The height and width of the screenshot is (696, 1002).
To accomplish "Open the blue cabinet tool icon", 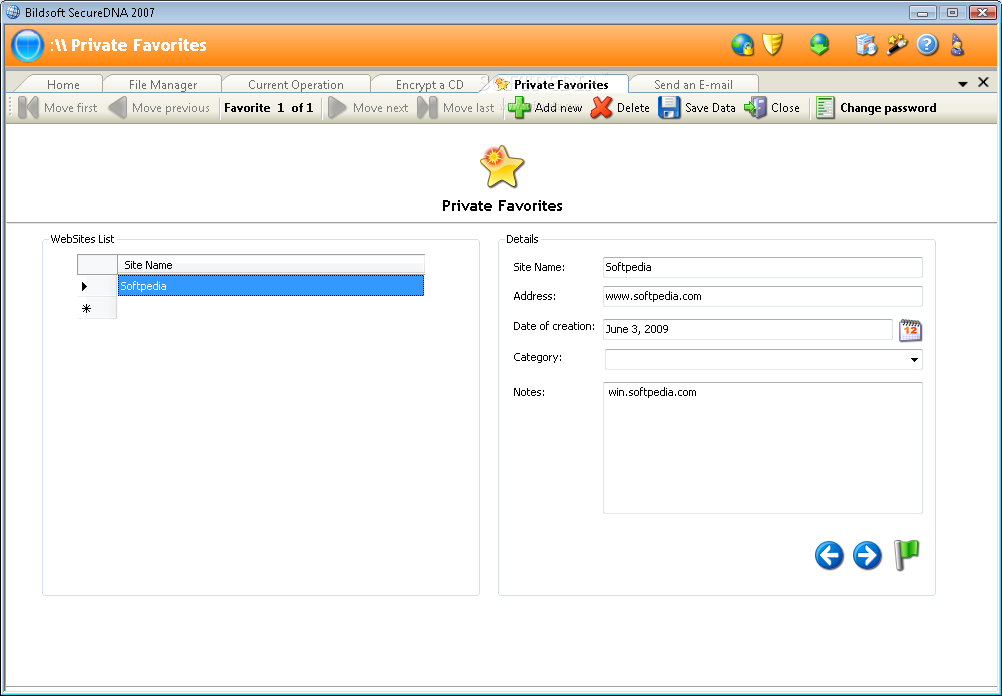I will coord(866,45).
